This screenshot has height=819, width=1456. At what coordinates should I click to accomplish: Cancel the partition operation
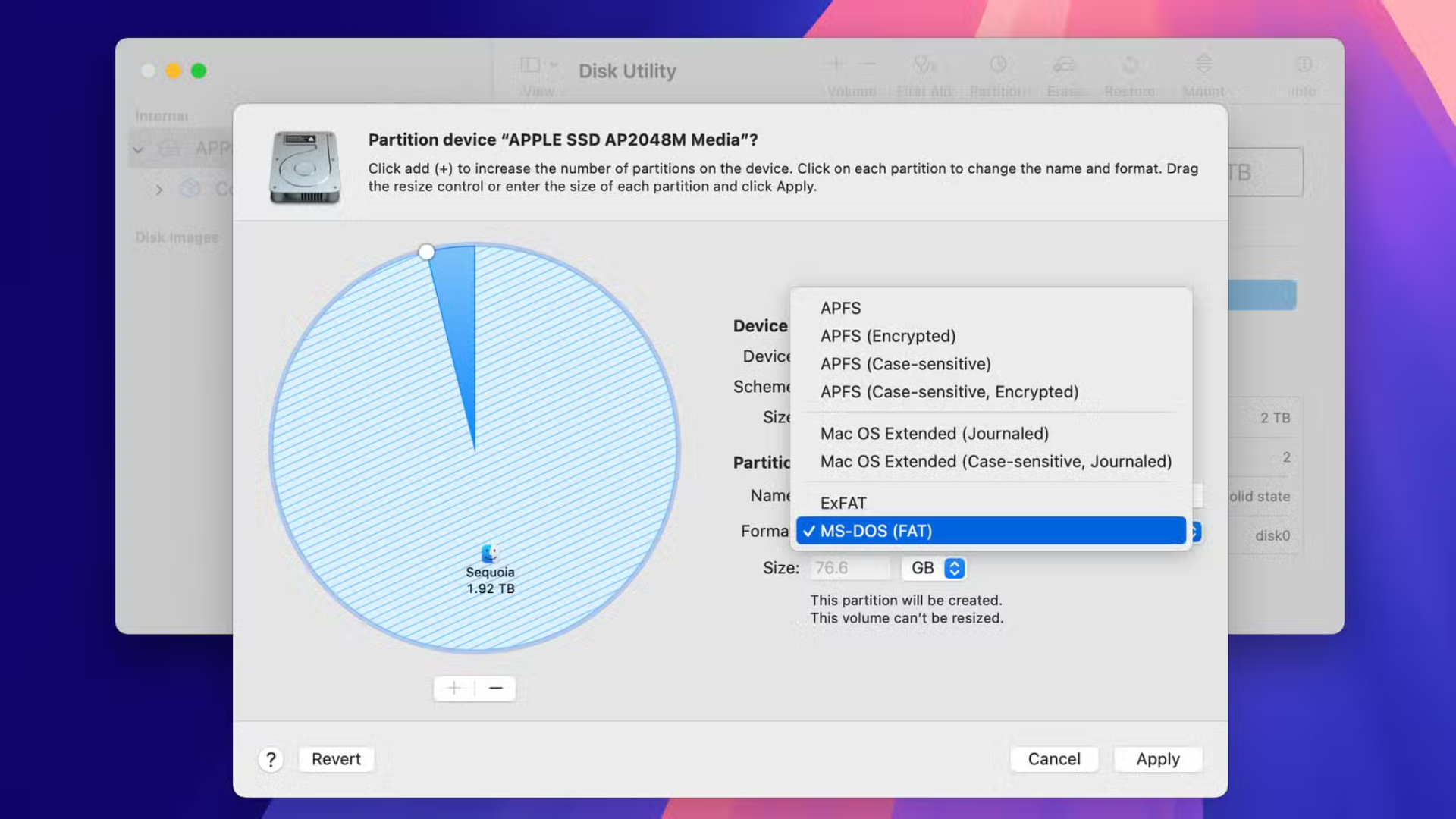tap(1053, 758)
